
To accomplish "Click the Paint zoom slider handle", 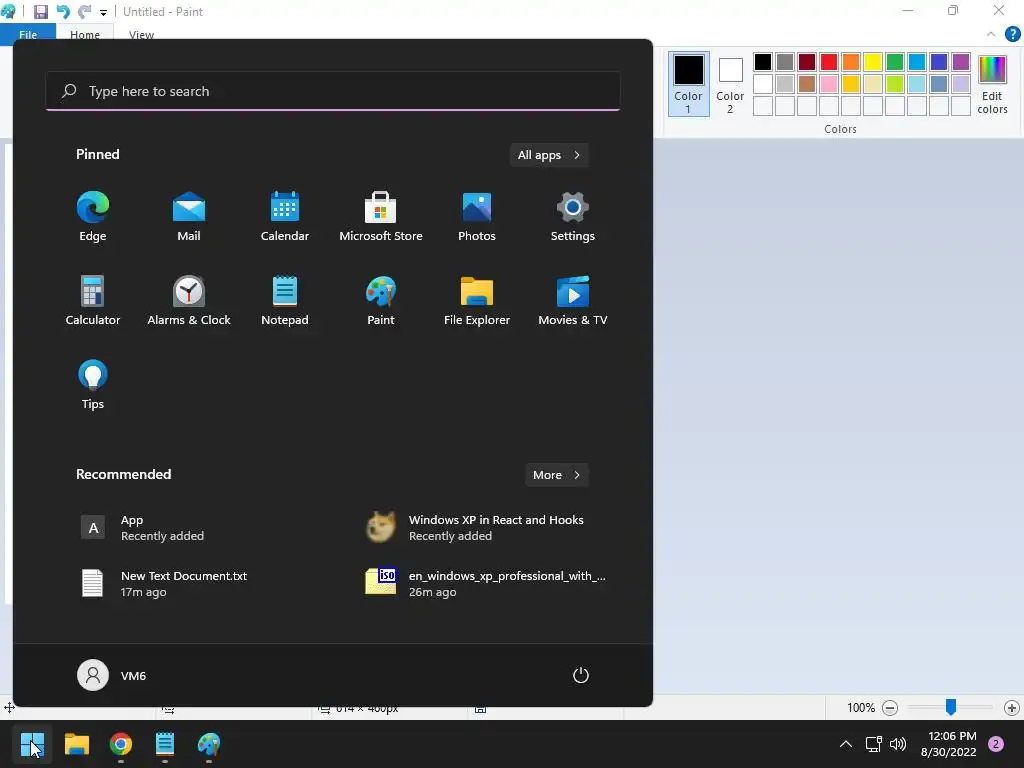I will point(951,707).
